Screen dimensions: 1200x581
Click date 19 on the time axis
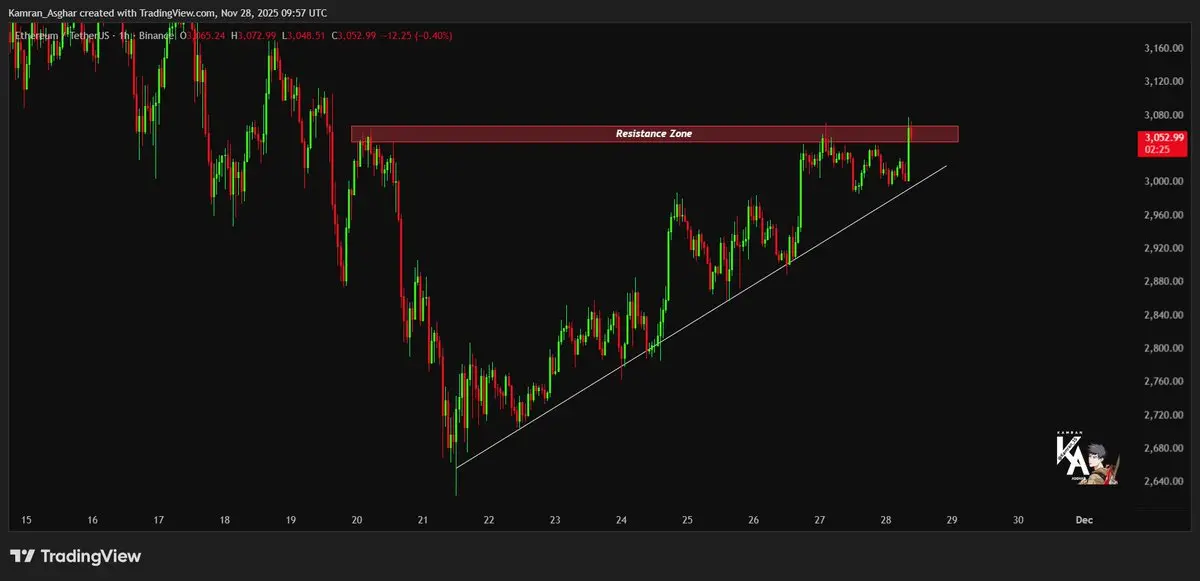click(x=290, y=520)
